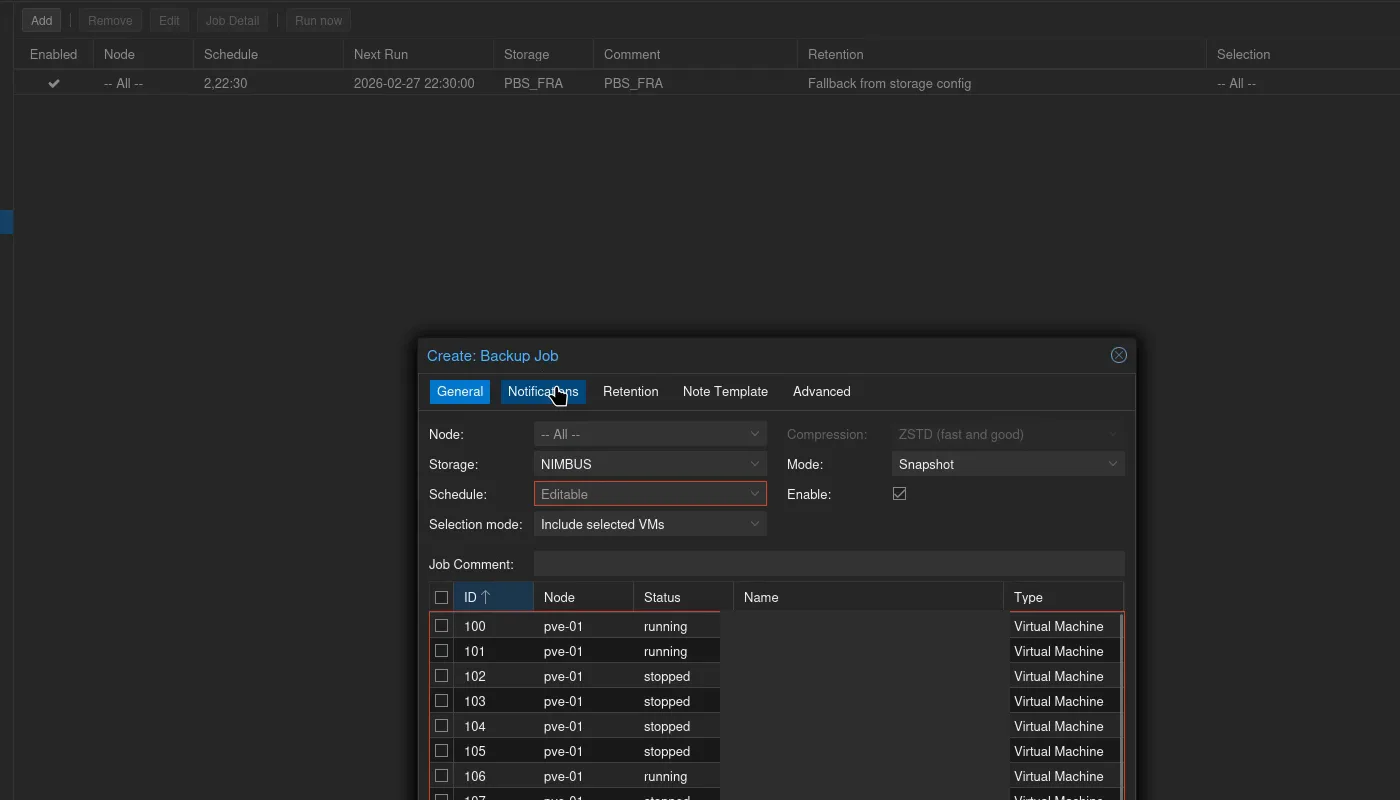Viewport: 1400px width, 800px height.
Task: Close the Create: Backup Job dialog
Action: pos(1118,355)
